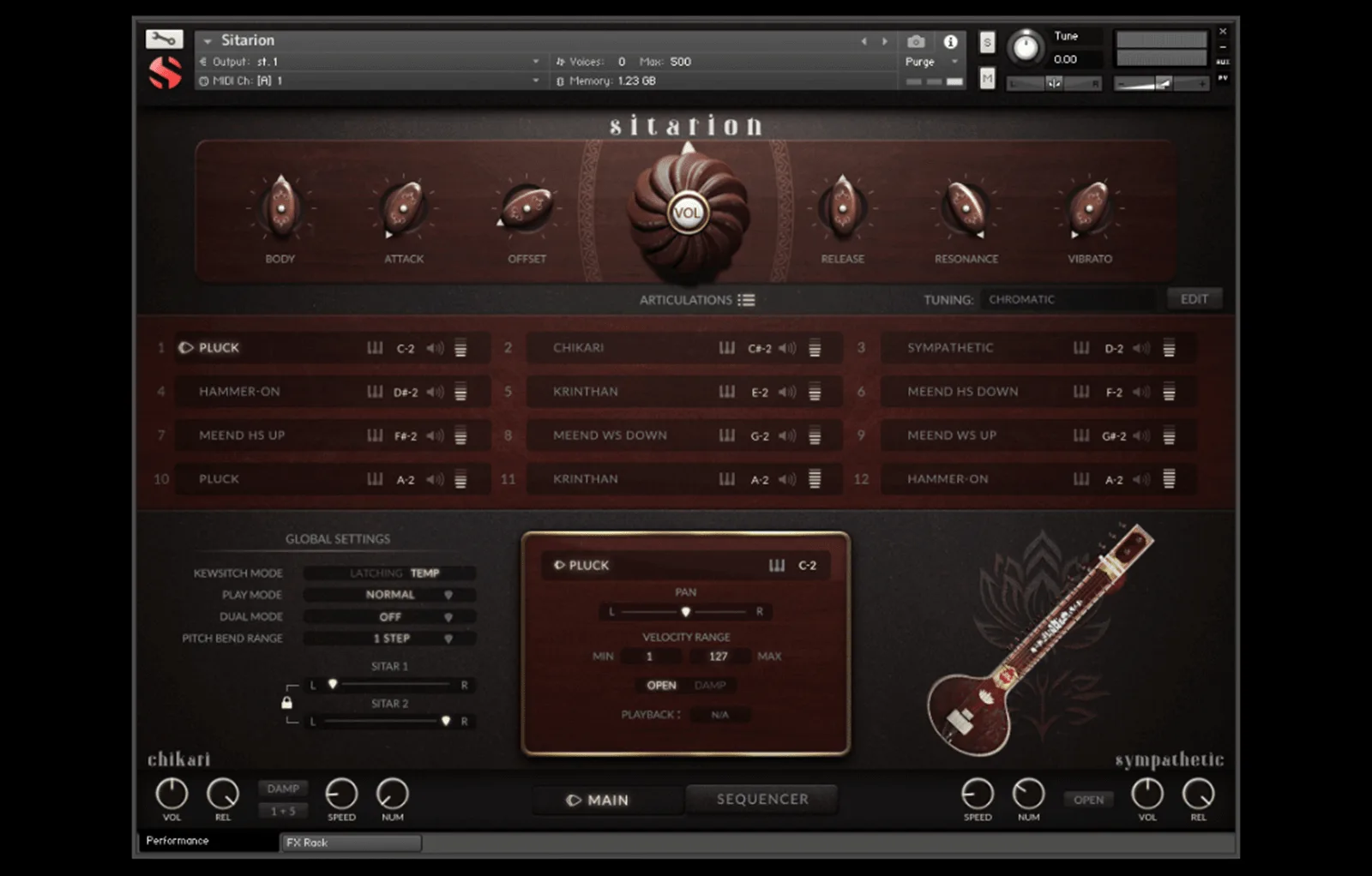Click the Sitar 2 pan slider

(388, 722)
